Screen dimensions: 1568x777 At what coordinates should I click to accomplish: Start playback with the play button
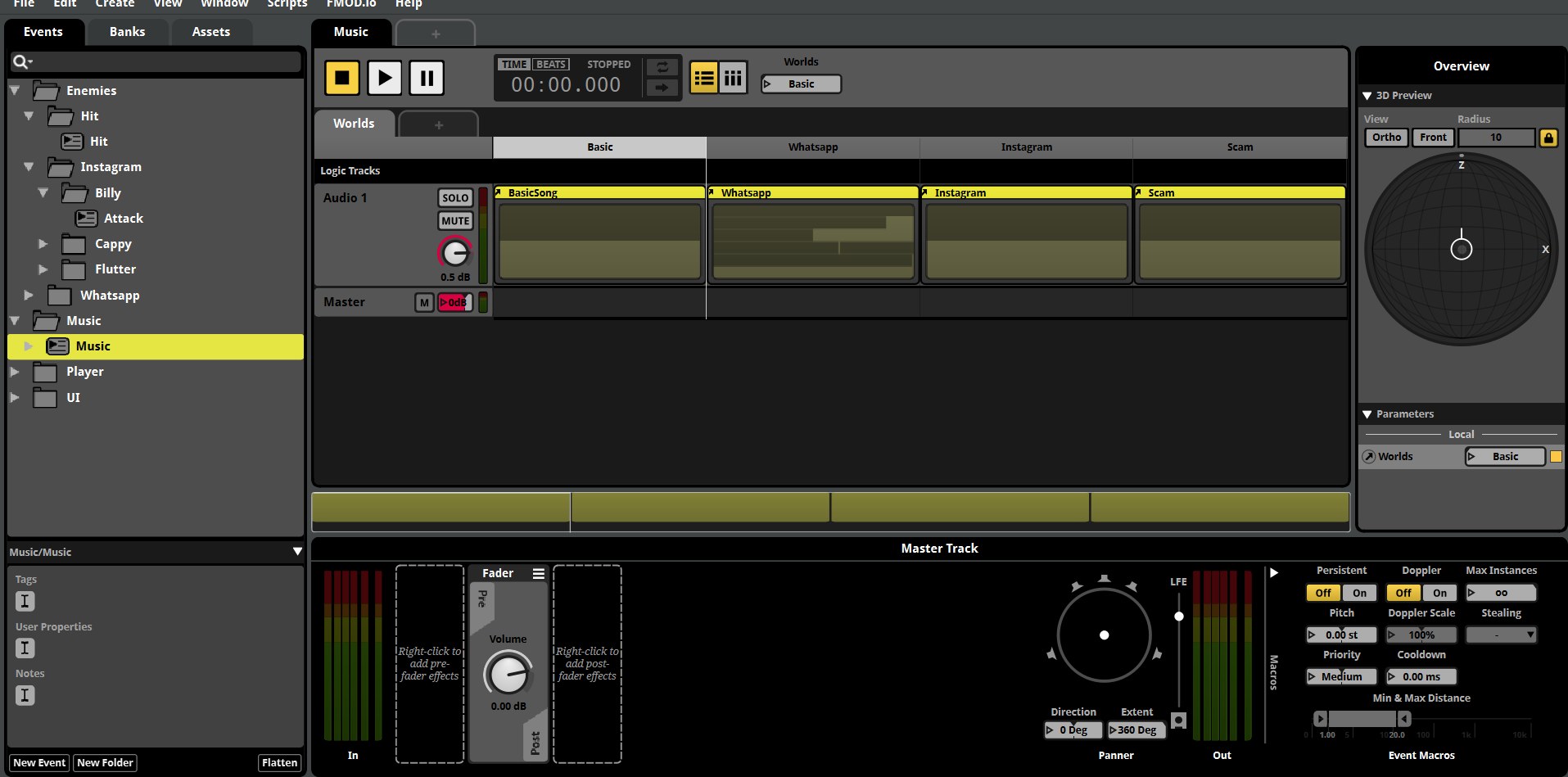pyautogui.click(x=385, y=79)
